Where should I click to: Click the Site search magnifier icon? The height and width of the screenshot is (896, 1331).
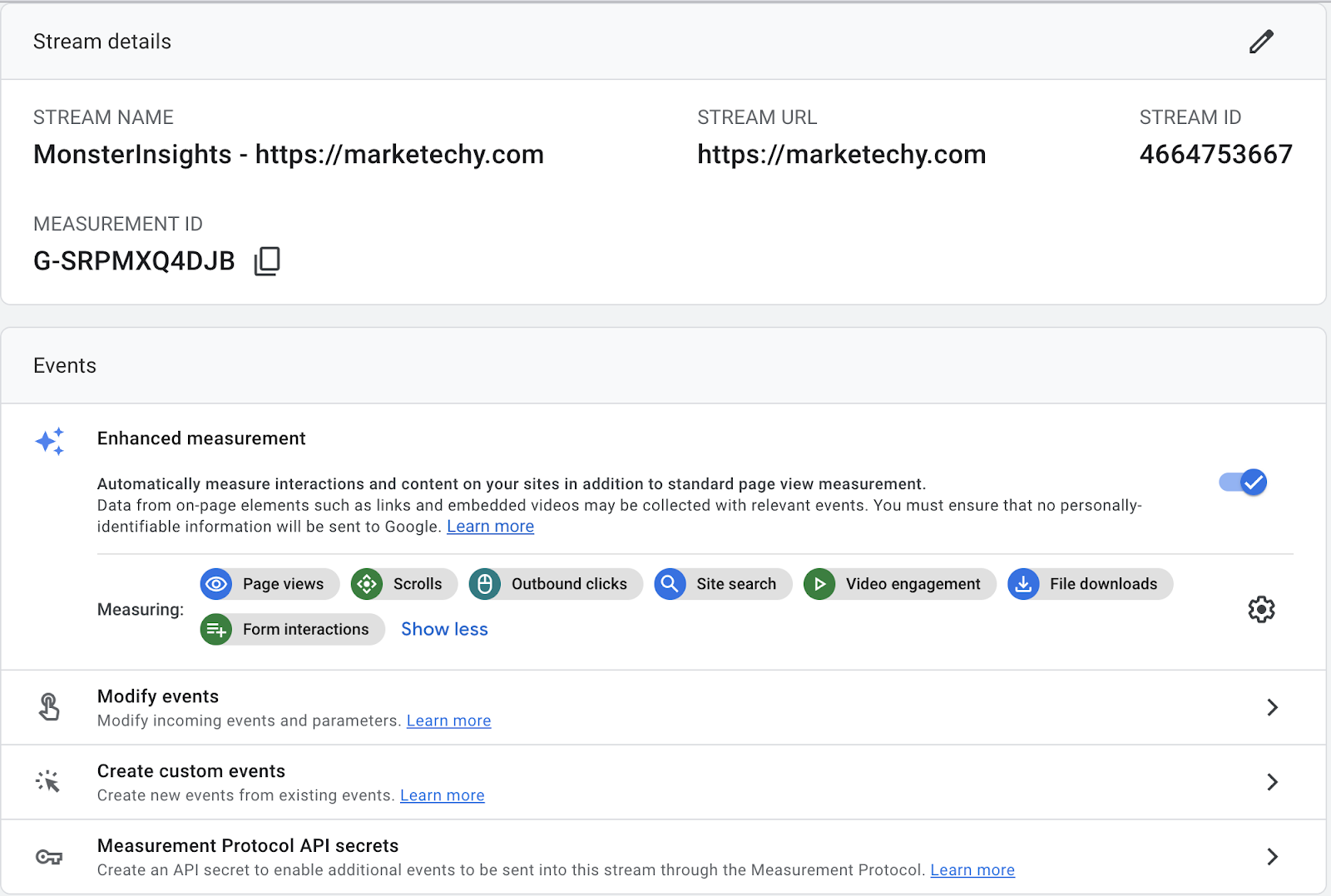click(670, 584)
